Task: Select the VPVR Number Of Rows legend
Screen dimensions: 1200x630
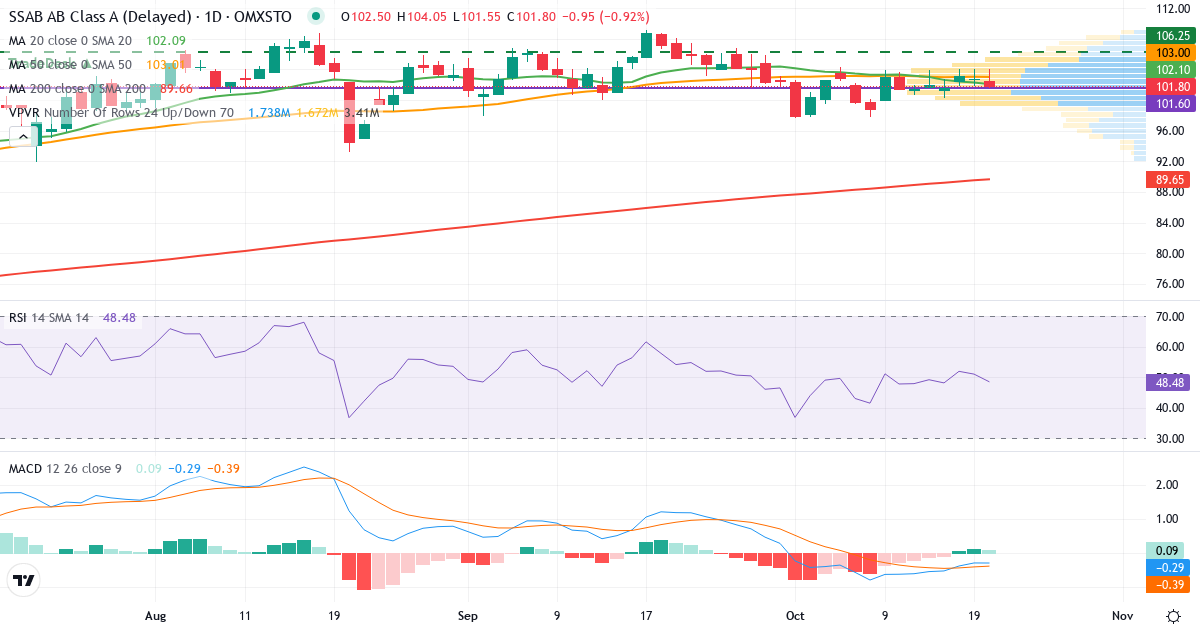Action: tap(121, 113)
